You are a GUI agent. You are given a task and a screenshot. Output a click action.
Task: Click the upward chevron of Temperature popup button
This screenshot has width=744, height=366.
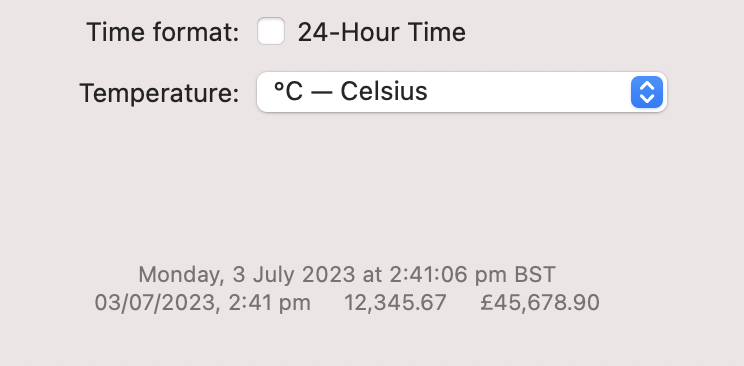click(647, 86)
